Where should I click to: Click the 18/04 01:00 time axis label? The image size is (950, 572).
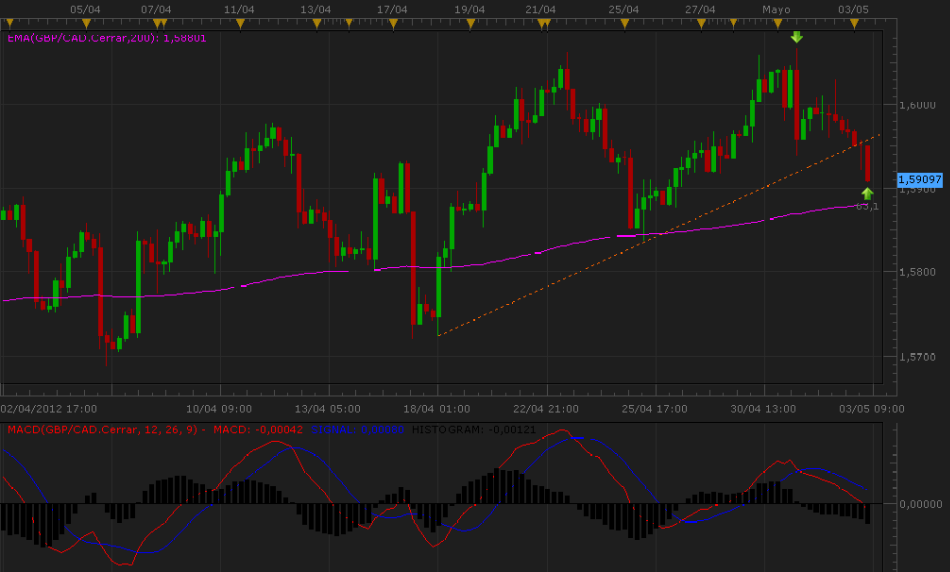(x=435, y=408)
